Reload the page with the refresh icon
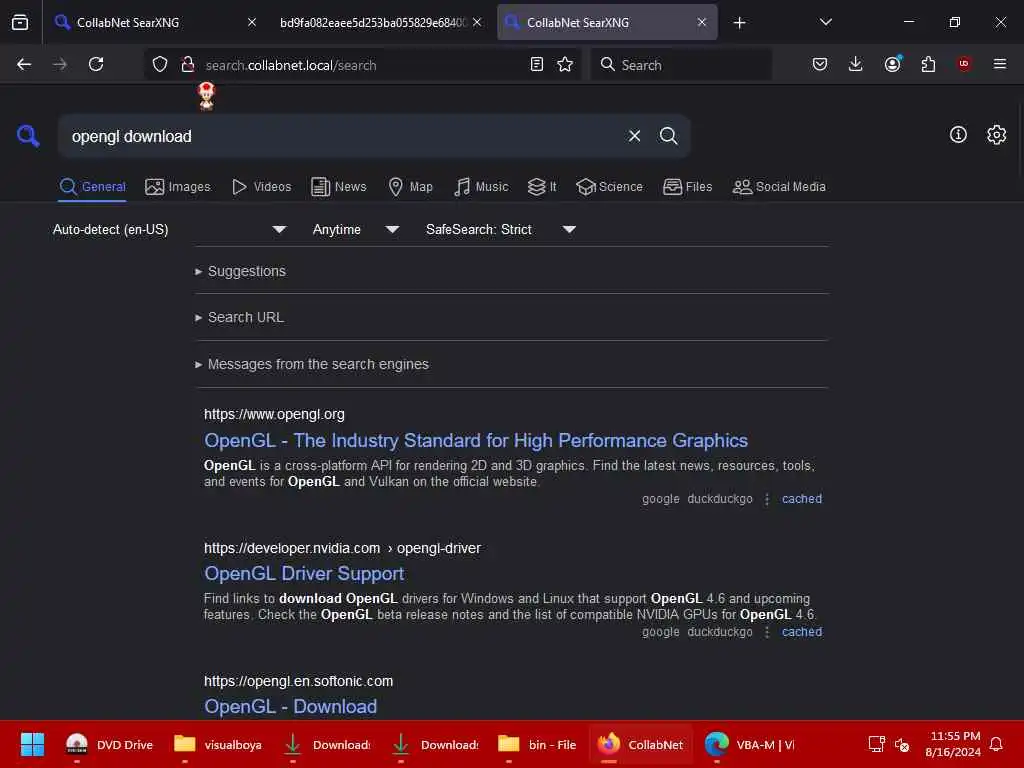The height and width of the screenshot is (768, 1024). [x=96, y=64]
